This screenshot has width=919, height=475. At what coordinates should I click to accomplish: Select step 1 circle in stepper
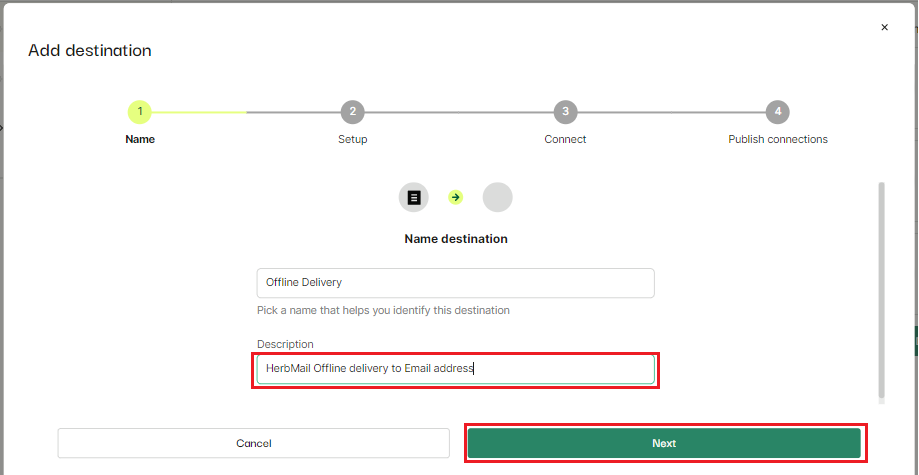pos(140,111)
